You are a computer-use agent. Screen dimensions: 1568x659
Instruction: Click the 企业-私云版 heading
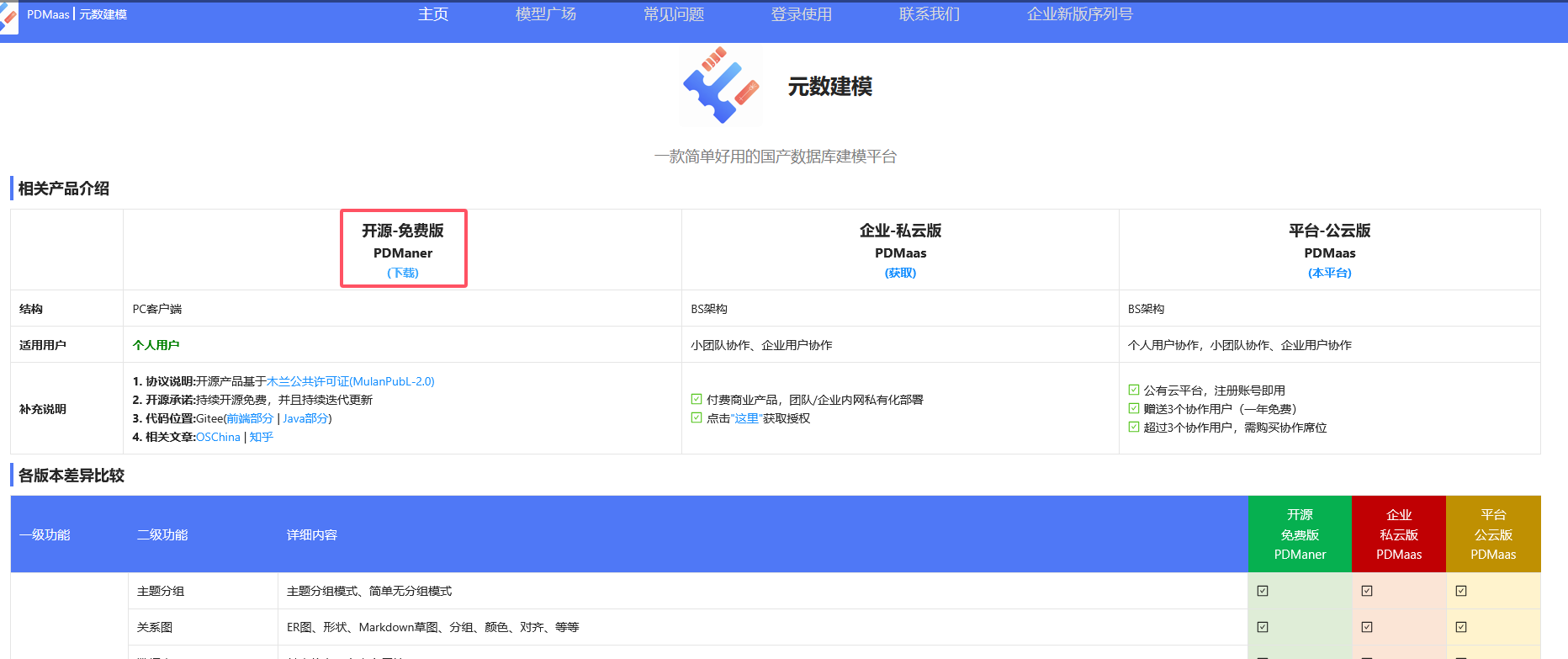coord(900,231)
